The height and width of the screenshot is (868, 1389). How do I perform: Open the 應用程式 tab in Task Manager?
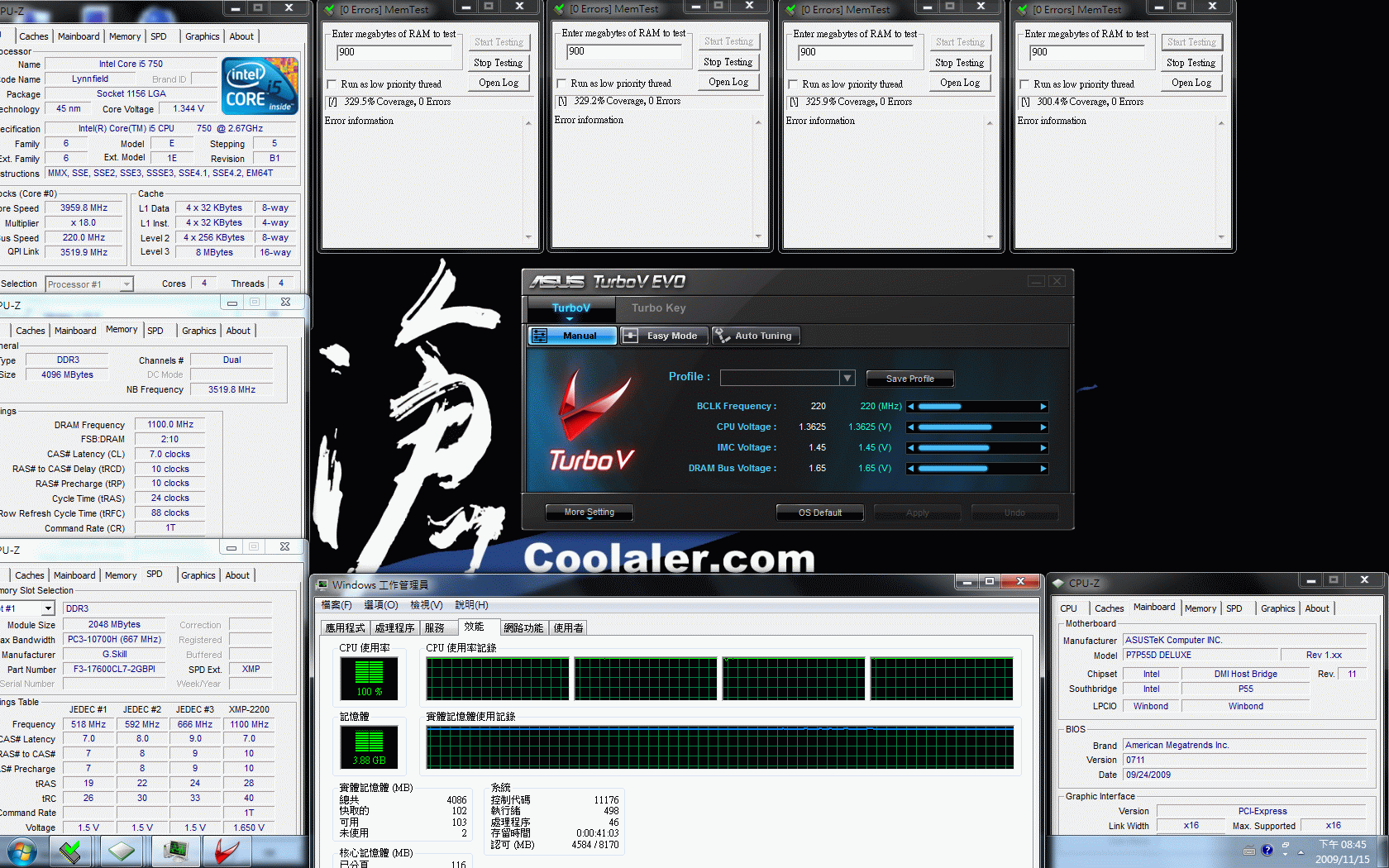click(x=346, y=628)
